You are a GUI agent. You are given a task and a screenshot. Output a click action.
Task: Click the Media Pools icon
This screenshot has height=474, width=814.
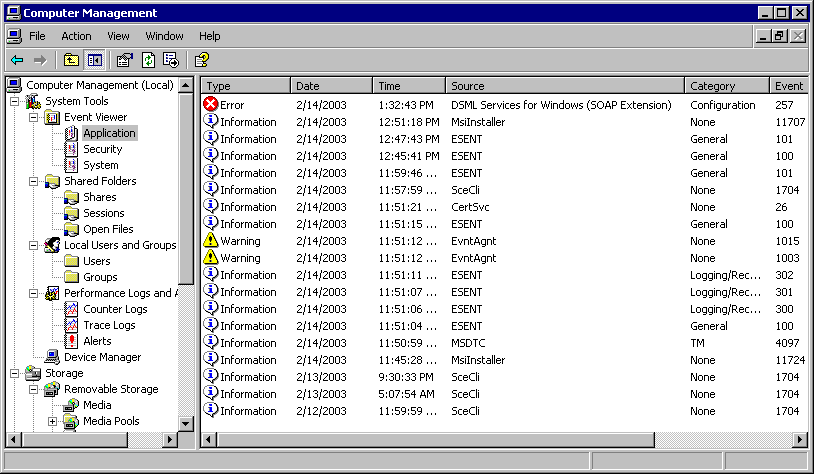[71, 422]
